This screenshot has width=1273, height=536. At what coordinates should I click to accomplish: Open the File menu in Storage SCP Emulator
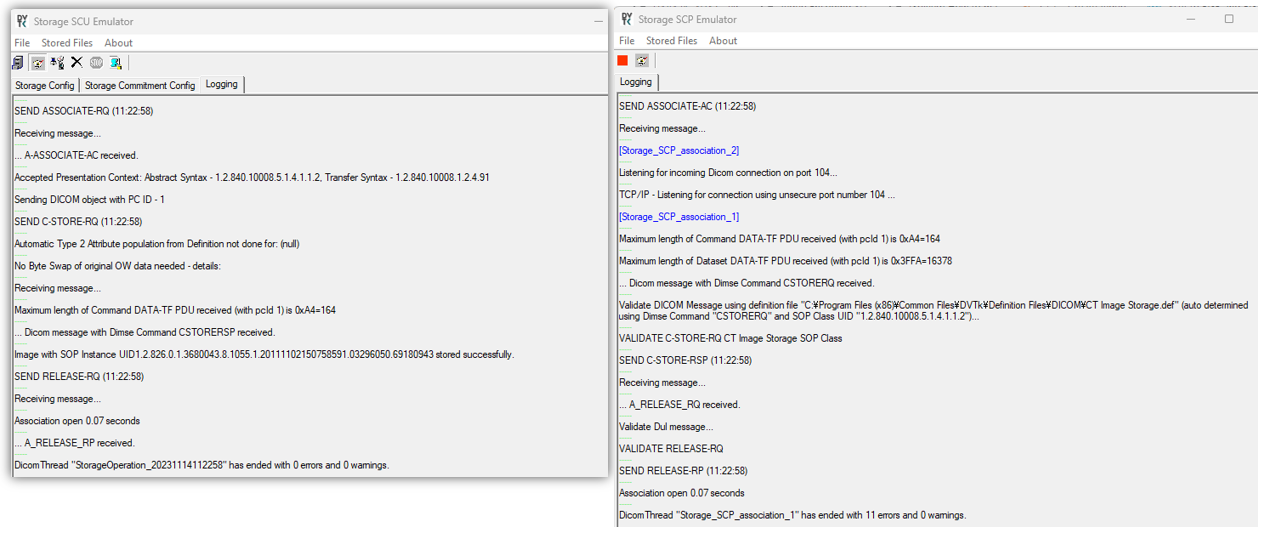[x=627, y=41]
